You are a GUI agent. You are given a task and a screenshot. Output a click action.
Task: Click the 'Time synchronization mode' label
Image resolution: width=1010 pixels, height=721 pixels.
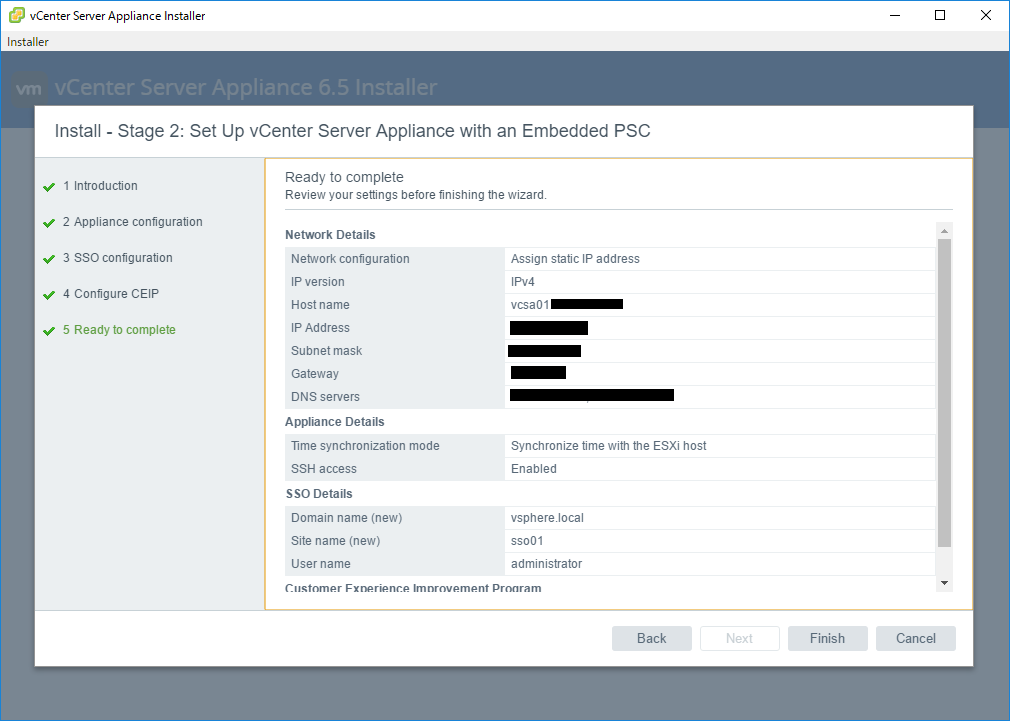(x=365, y=446)
